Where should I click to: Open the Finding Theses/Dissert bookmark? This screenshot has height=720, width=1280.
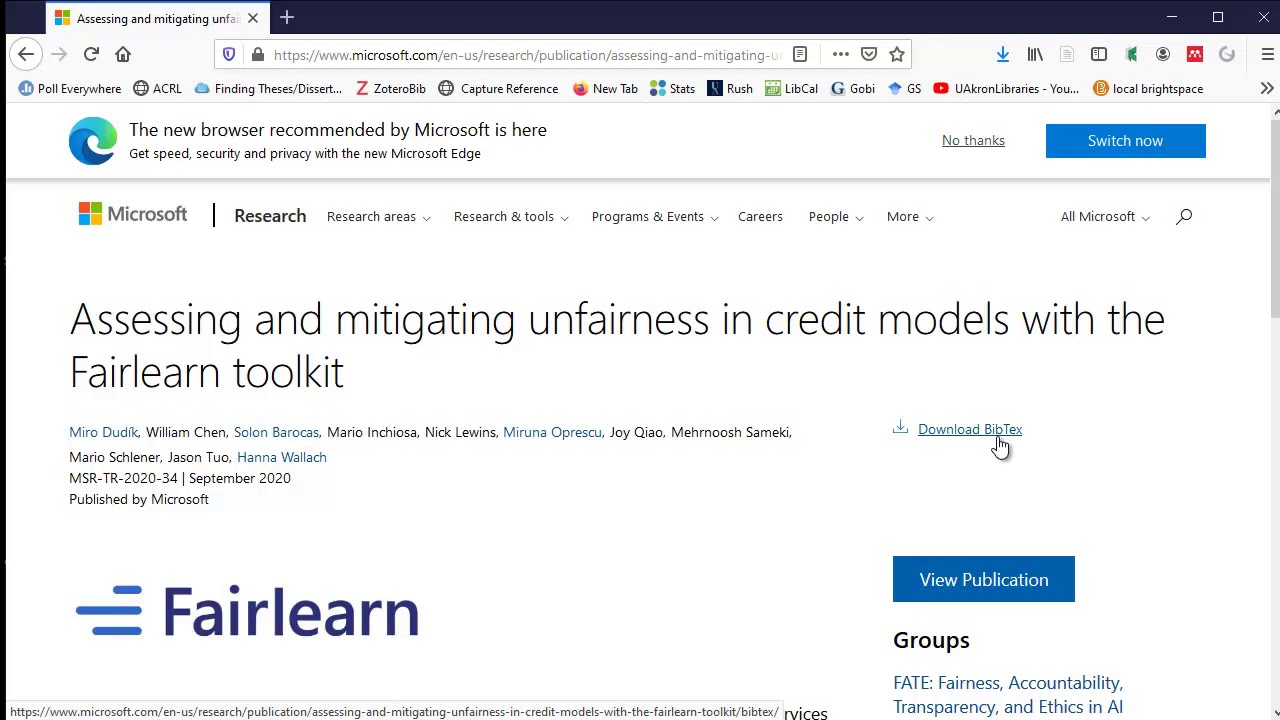pyautogui.click(x=268, y=88)
